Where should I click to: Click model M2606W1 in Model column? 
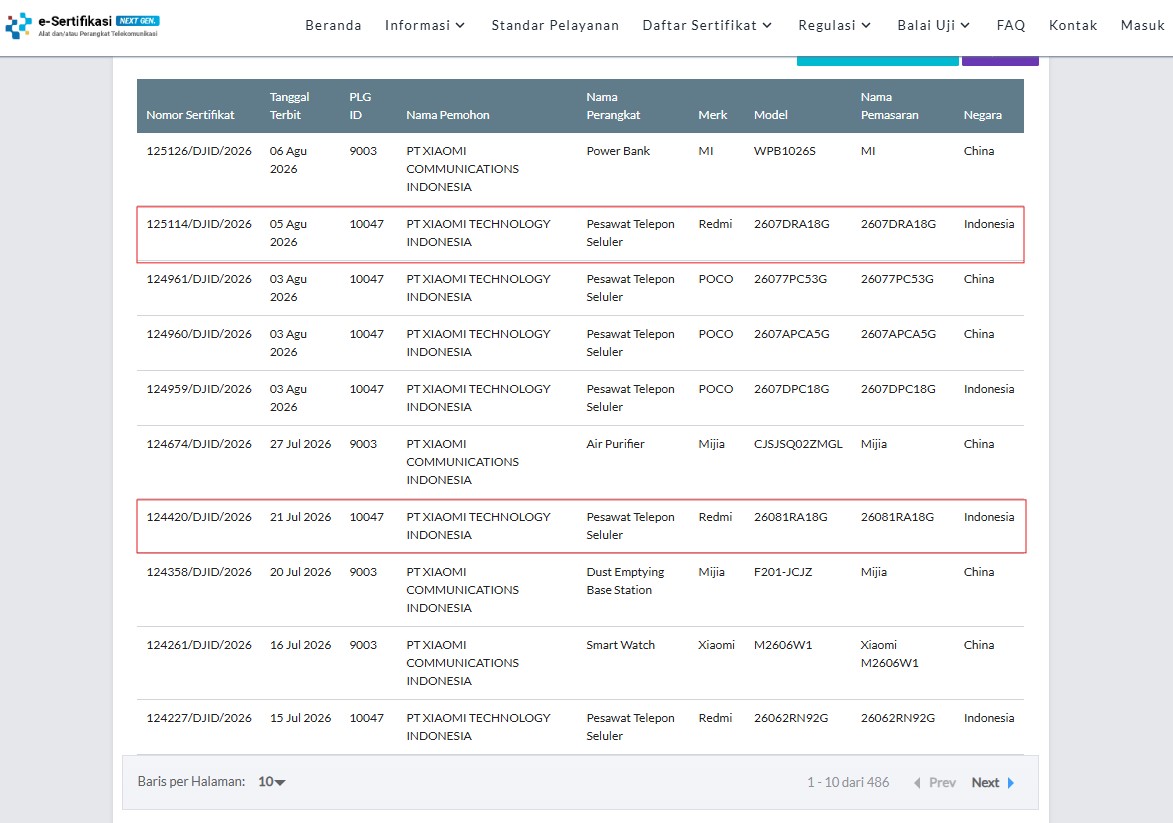click(x=782, y=644)
